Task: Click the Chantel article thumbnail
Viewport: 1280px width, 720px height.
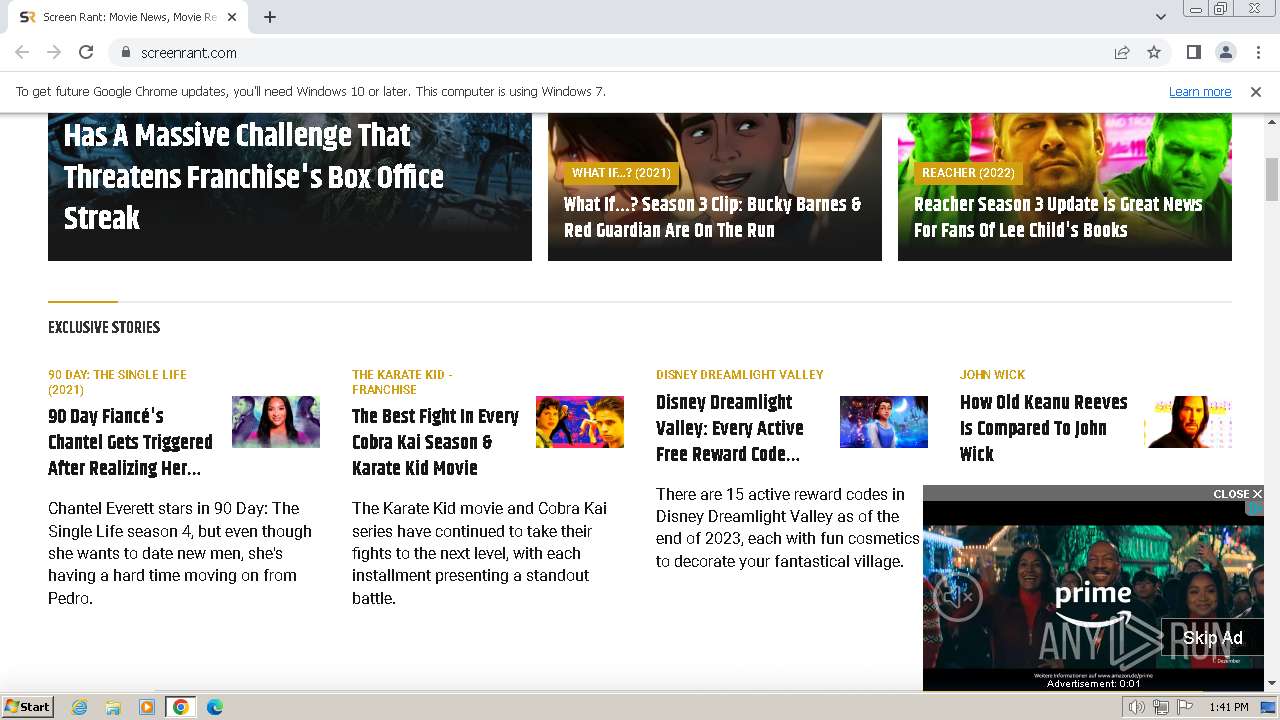Action: click(x=276, y=422)
